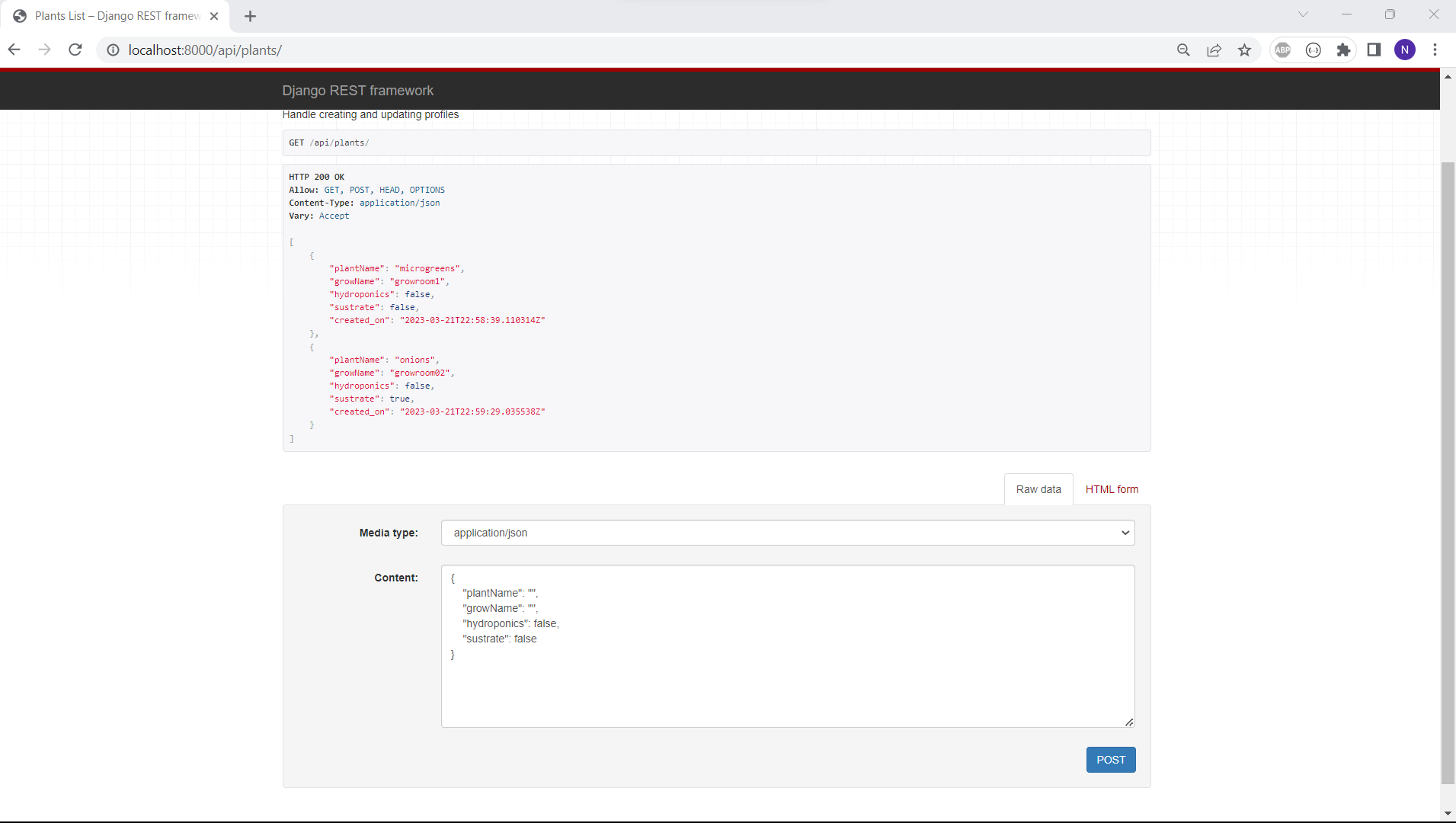Image resolution: width=1456 pixels, height=823 pixels.
Task: Click the browser back arrow
Action: tap(14, 50)
